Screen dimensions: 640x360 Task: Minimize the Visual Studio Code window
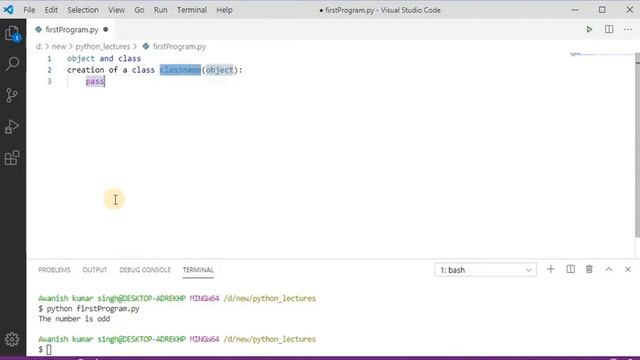pyautogui.click(x=575, y=10)
